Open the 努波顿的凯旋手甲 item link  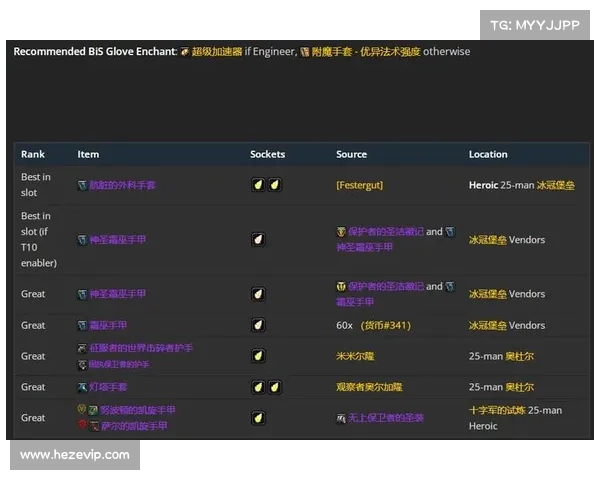click(138, 410)
